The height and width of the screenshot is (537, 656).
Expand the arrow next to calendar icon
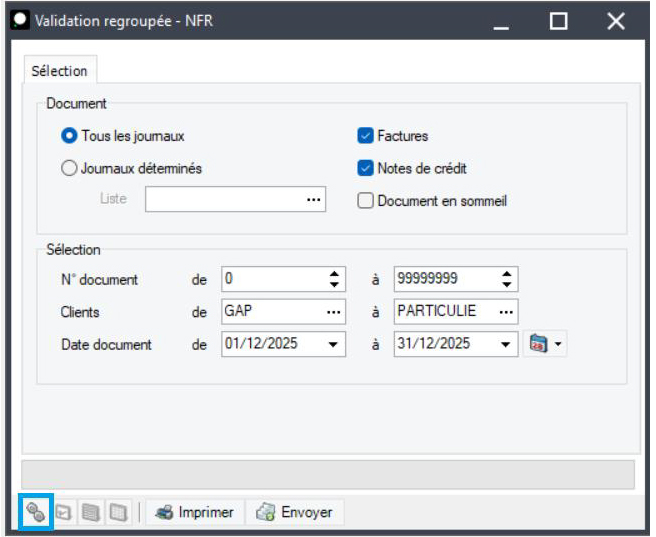pos(558,344)
